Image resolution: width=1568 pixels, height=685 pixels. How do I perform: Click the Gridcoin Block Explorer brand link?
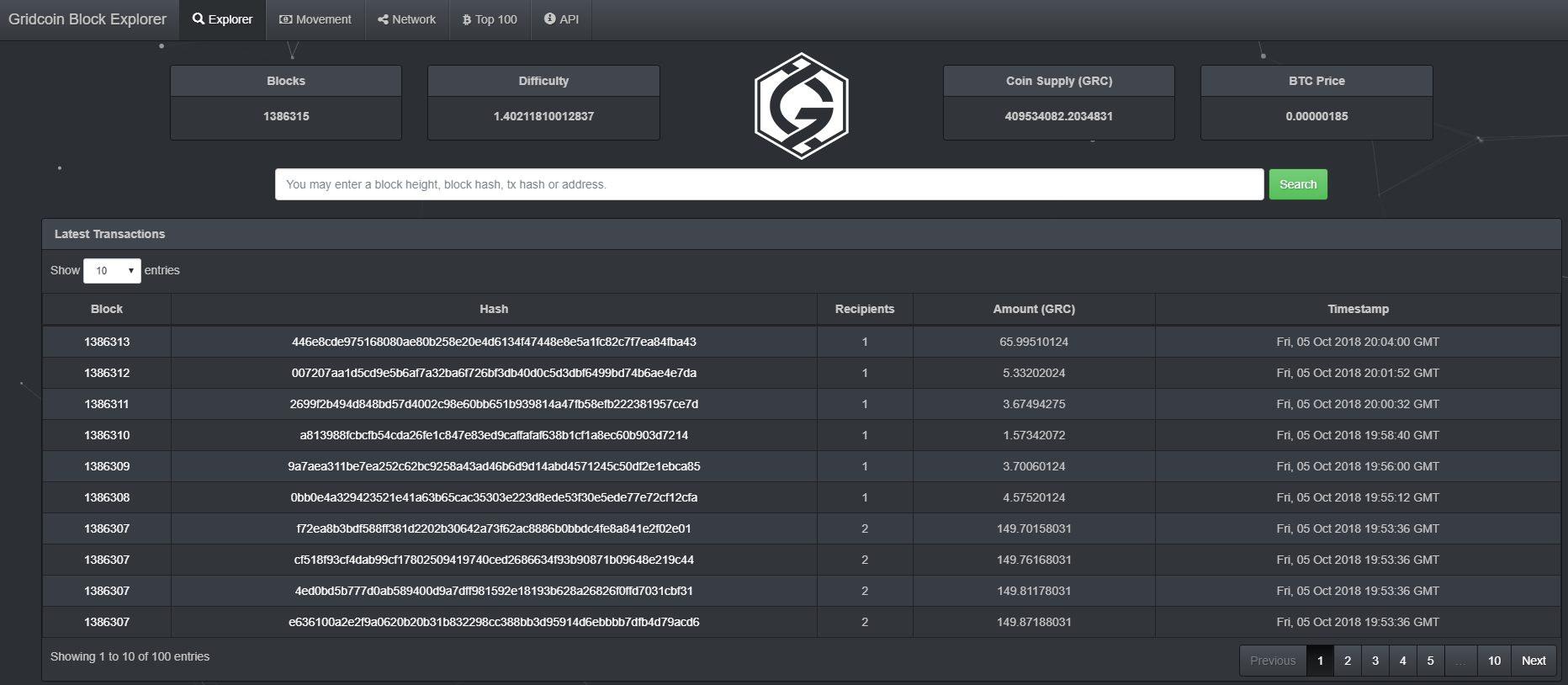tap(87, 19)
